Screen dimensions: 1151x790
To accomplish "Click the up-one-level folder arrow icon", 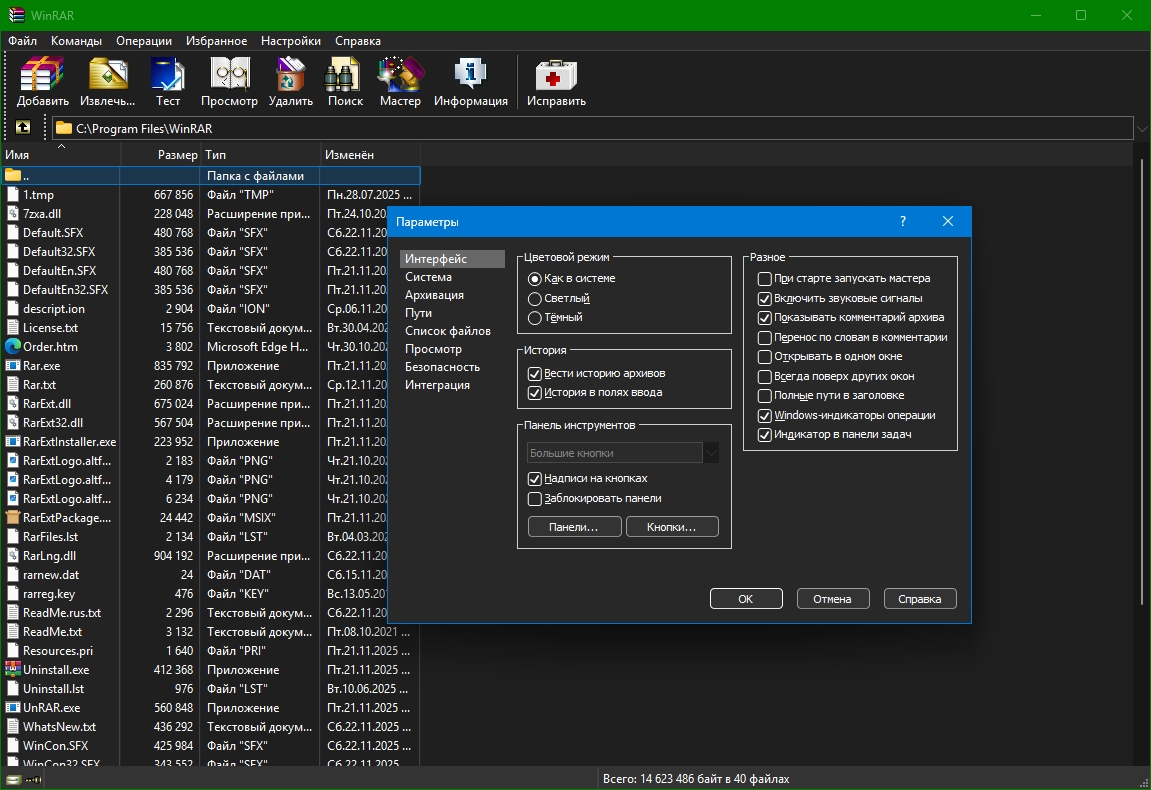I will click(x=23, y=128).
